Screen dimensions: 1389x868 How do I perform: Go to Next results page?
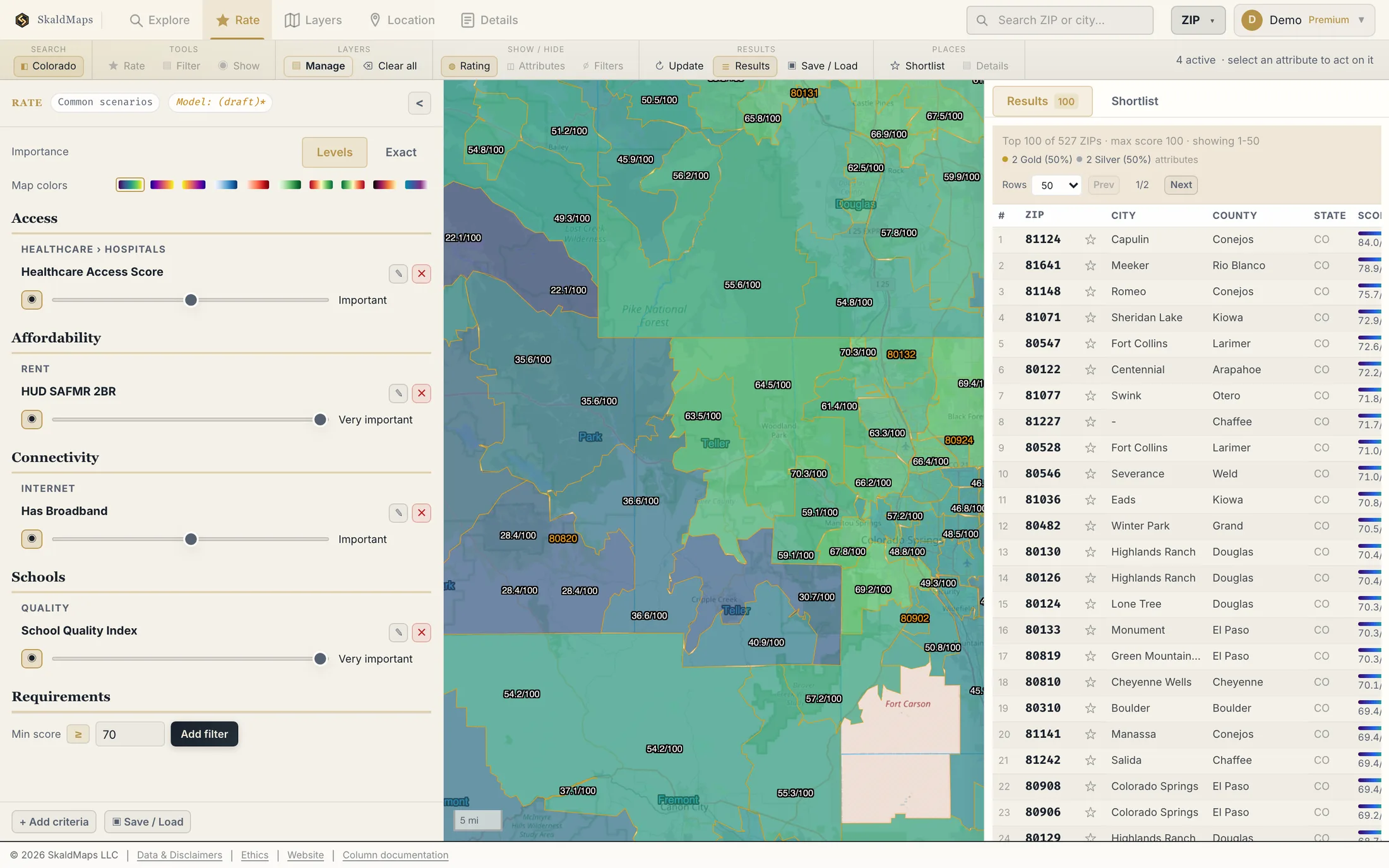click(x=1181, y=185)
